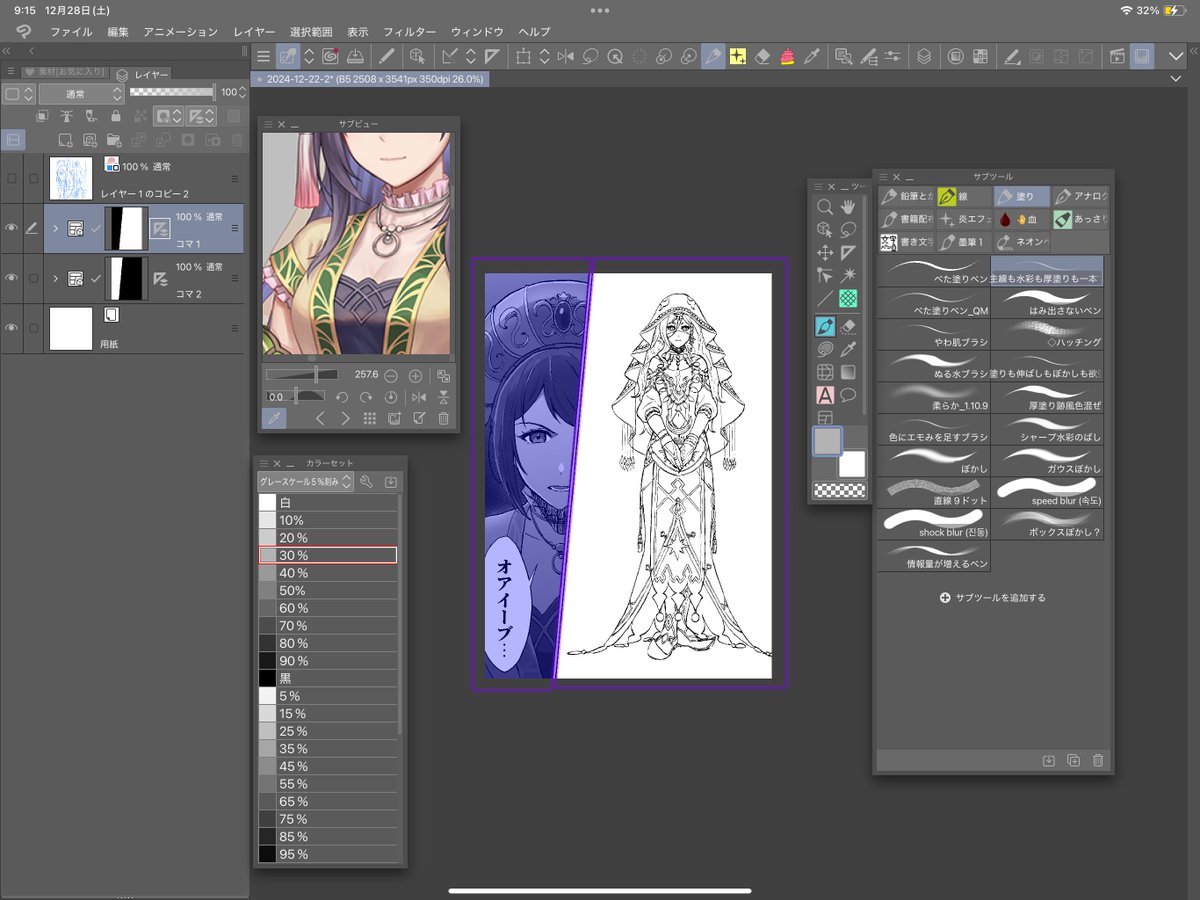This screenshot has width=1200, height=900.
Task: Create a new layer folder
Action: coord(113,140)
